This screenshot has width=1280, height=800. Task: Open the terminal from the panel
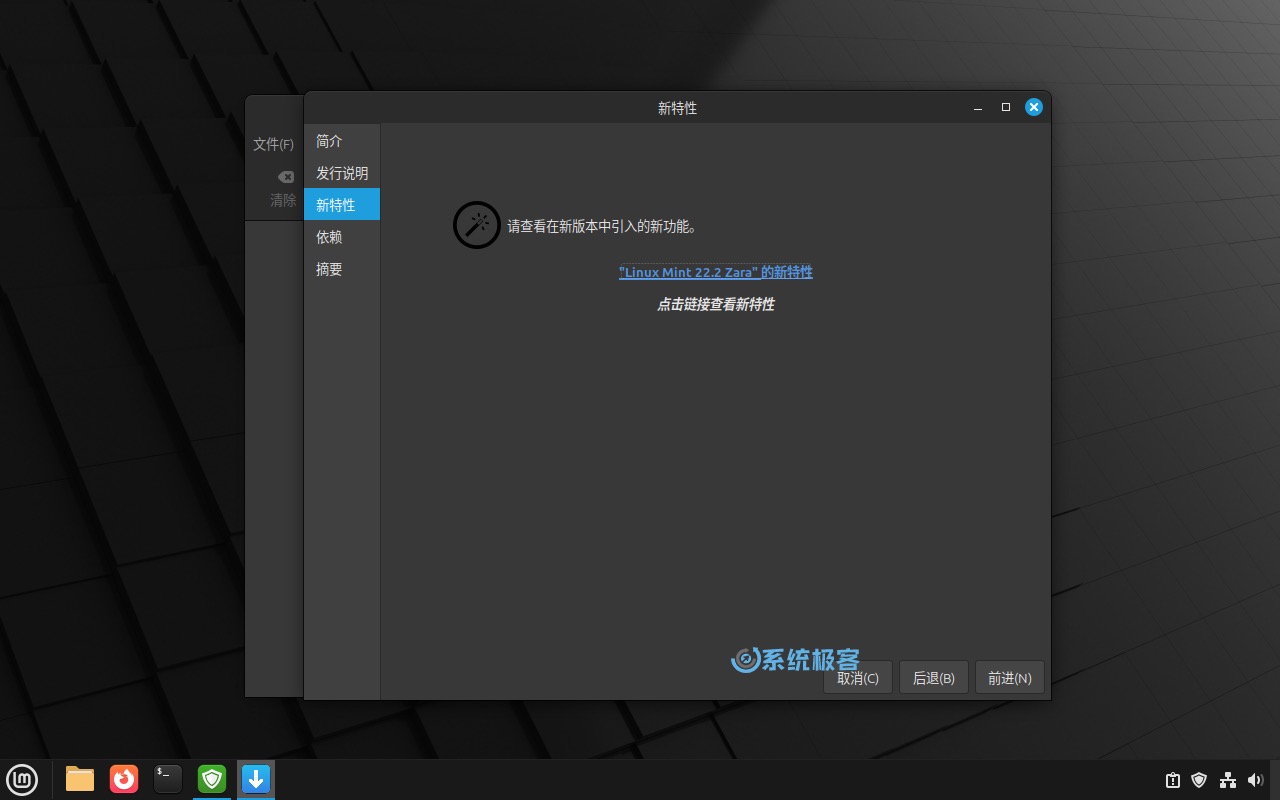pos(168,779)
